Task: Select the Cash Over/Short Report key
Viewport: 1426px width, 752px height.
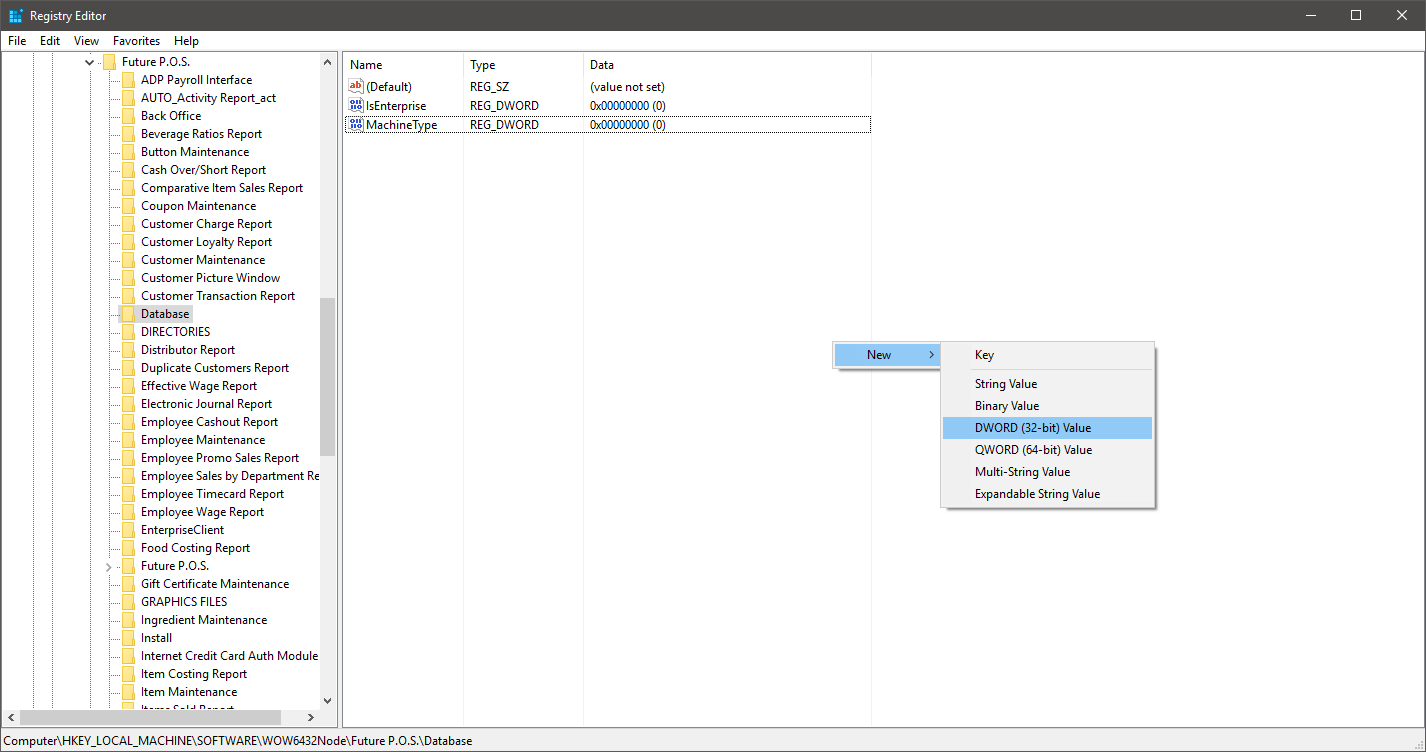Action: [x=203, y=170]
